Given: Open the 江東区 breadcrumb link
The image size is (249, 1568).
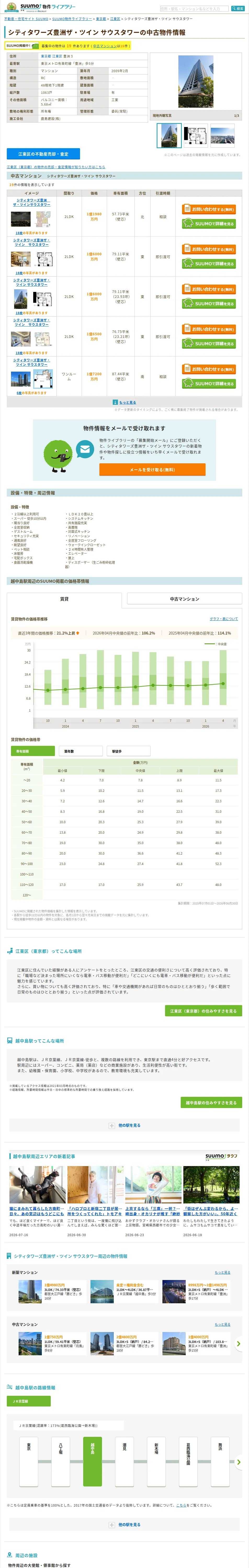Looking at the screenshot, I should [115, 19].
